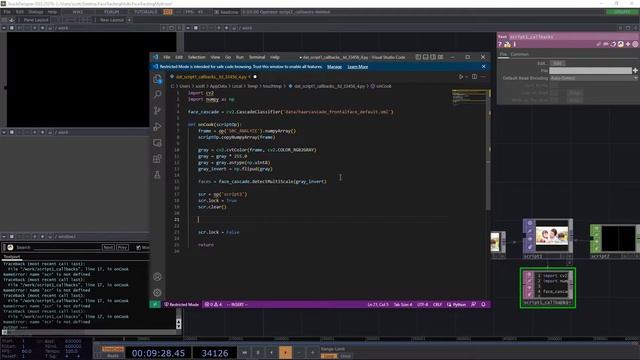Open operator help question mark icon
The height and width of the screenshot is (360, 640).
tap(500, 44)
